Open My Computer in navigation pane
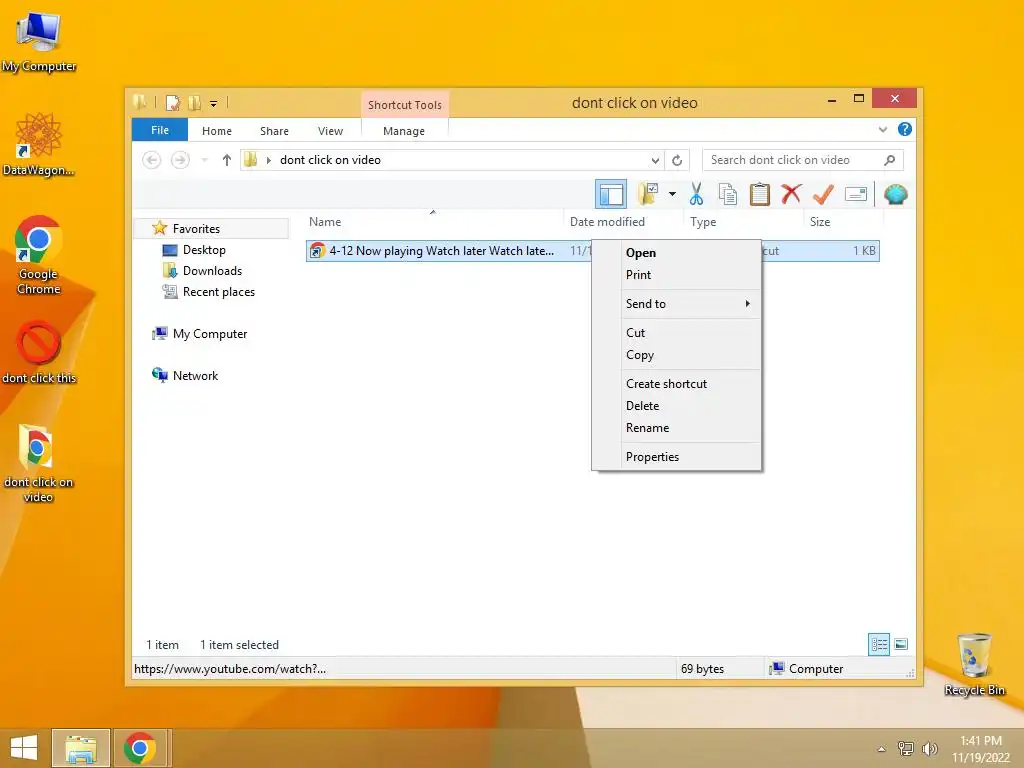 coord(210,334)
